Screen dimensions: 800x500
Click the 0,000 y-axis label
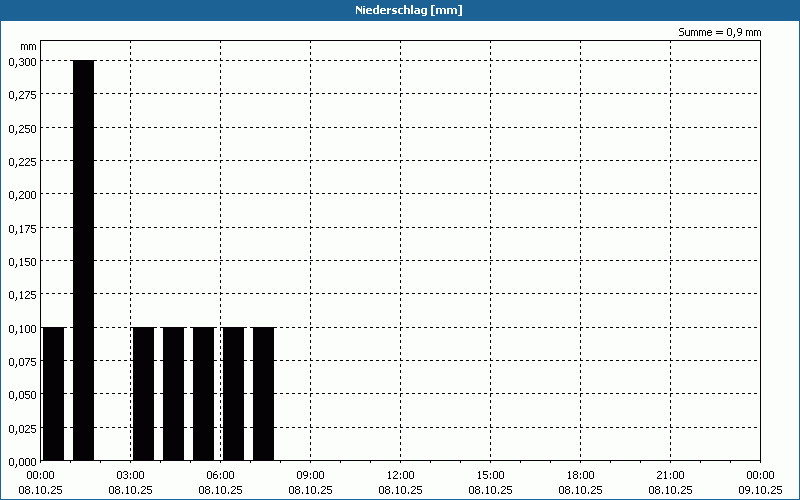pos(21,461)
